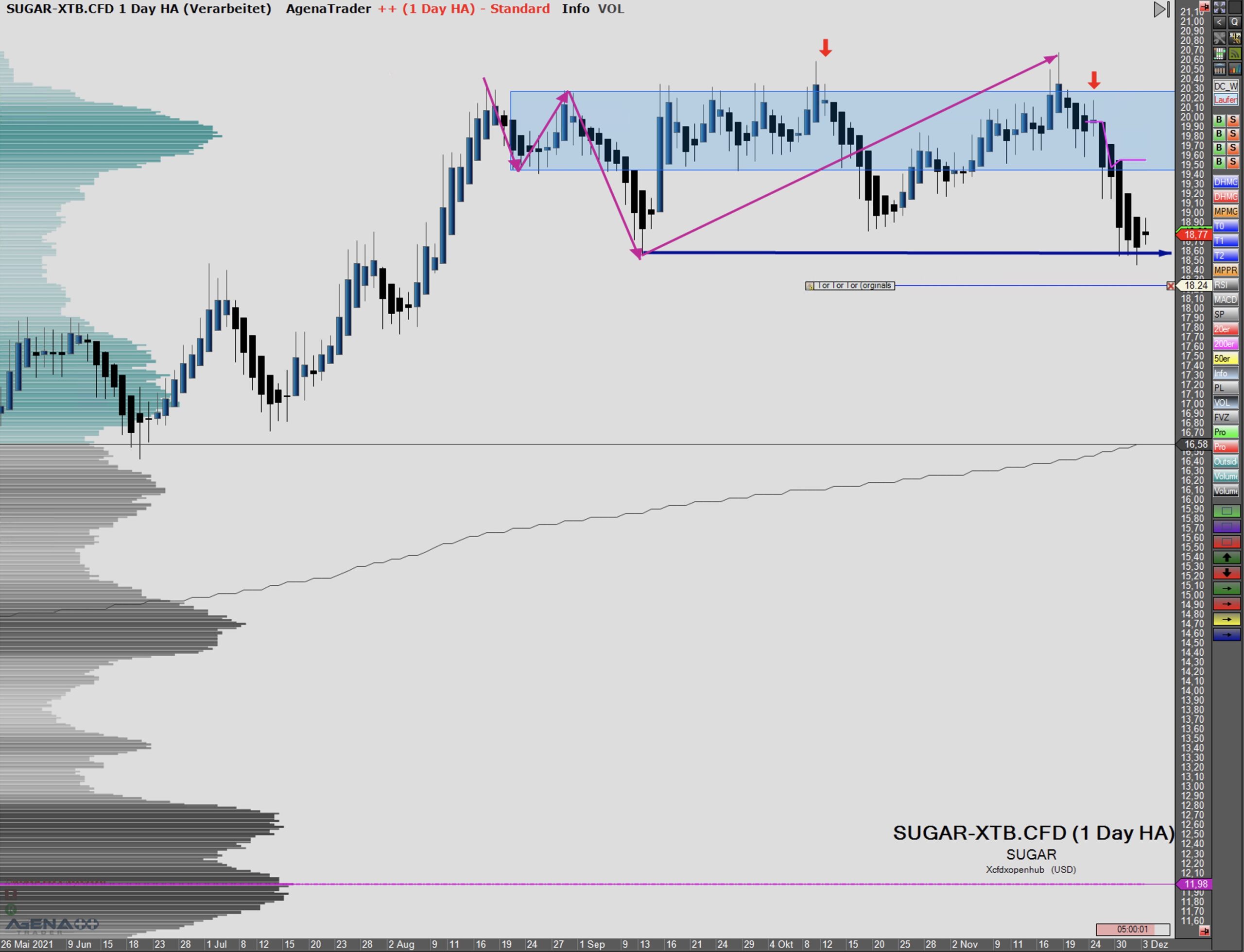Viewport: 1244px width, 952px height.
Task: Select the purple rectangle color tool
Action: [x=1226, y=527]
